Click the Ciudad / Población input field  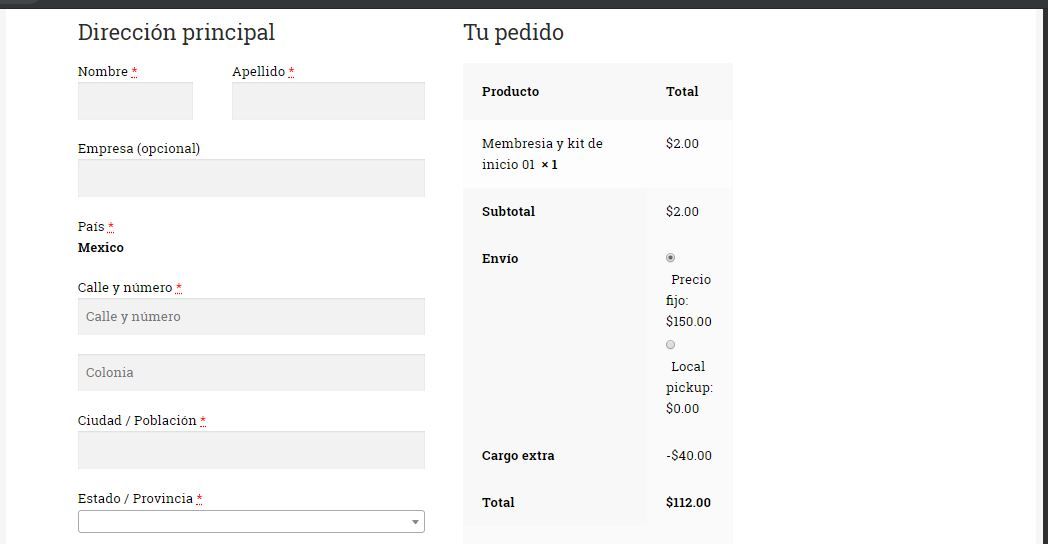tap(251, 450)
